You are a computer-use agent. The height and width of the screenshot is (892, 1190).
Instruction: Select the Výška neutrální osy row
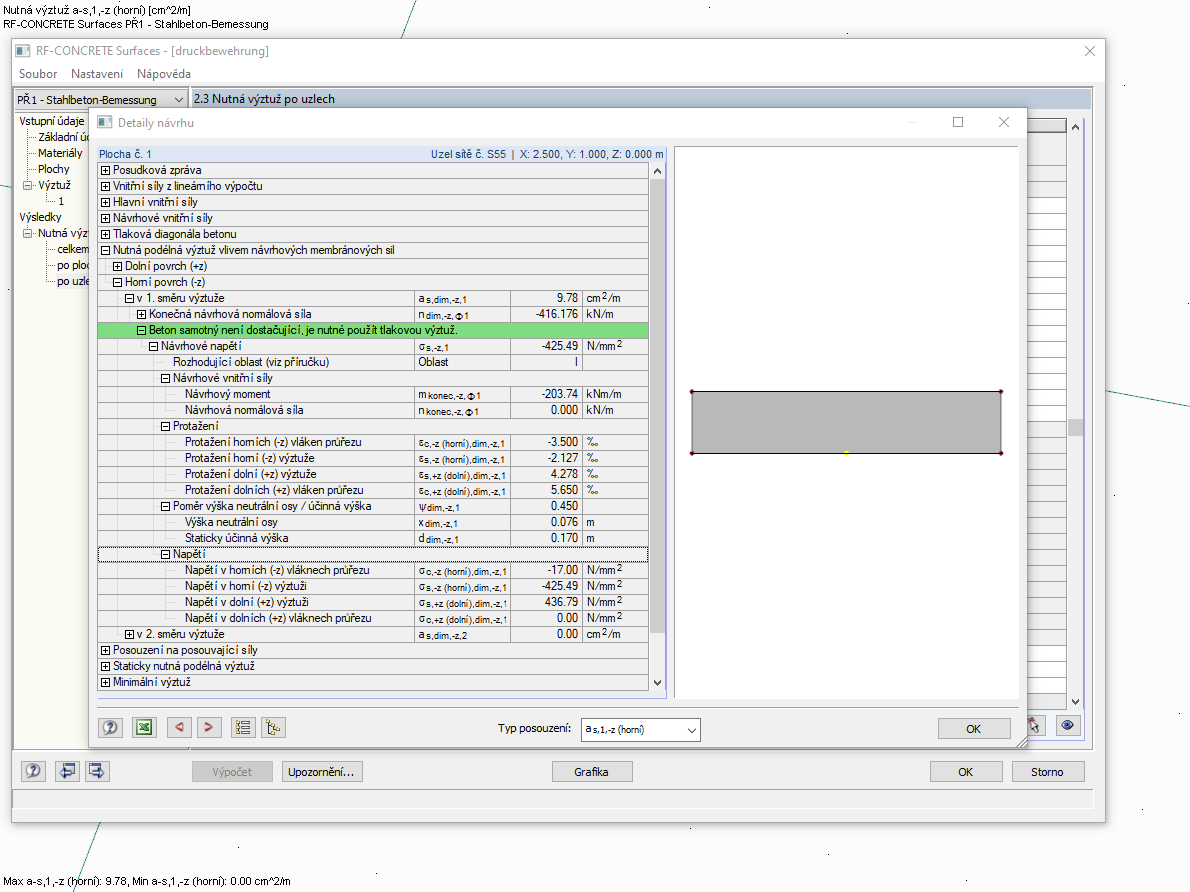[373, 522]
